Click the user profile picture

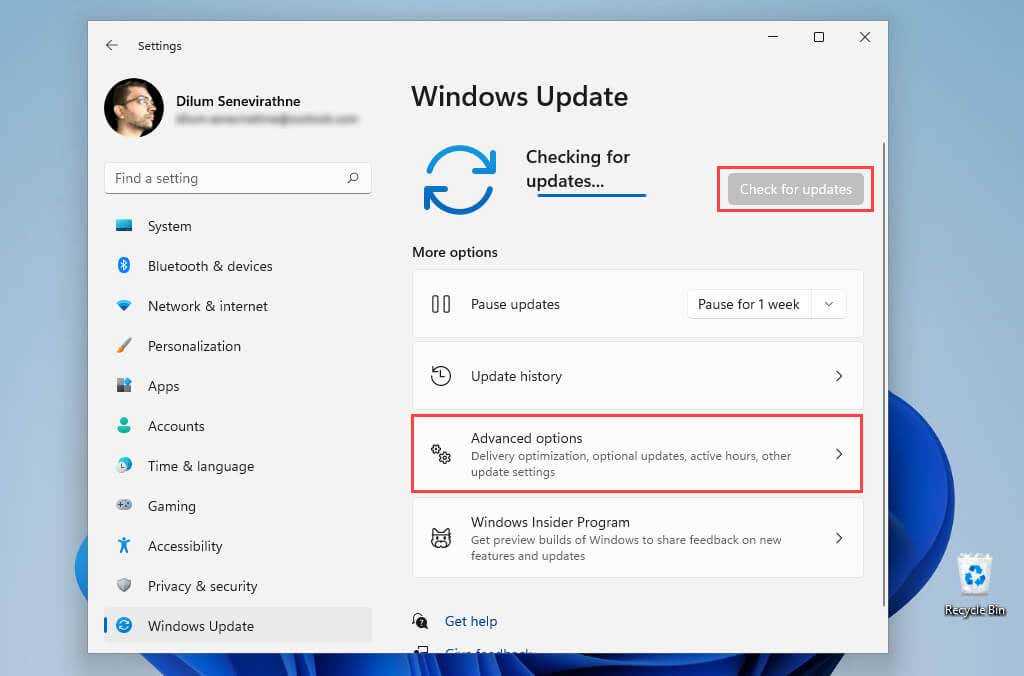(134, 108)
